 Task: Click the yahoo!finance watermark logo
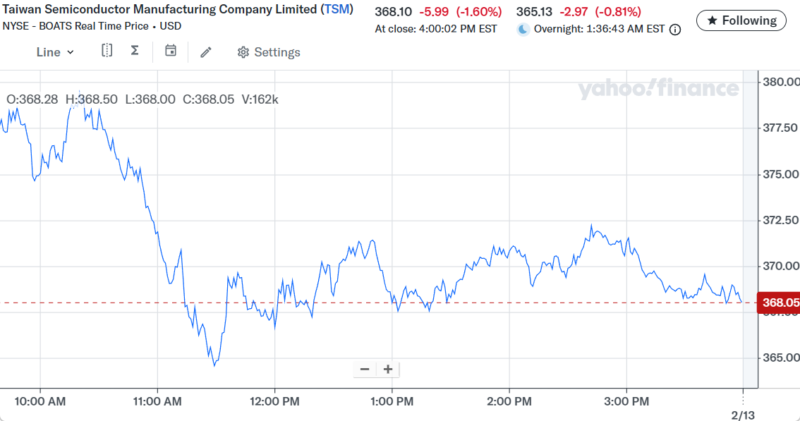coord(657,90)
